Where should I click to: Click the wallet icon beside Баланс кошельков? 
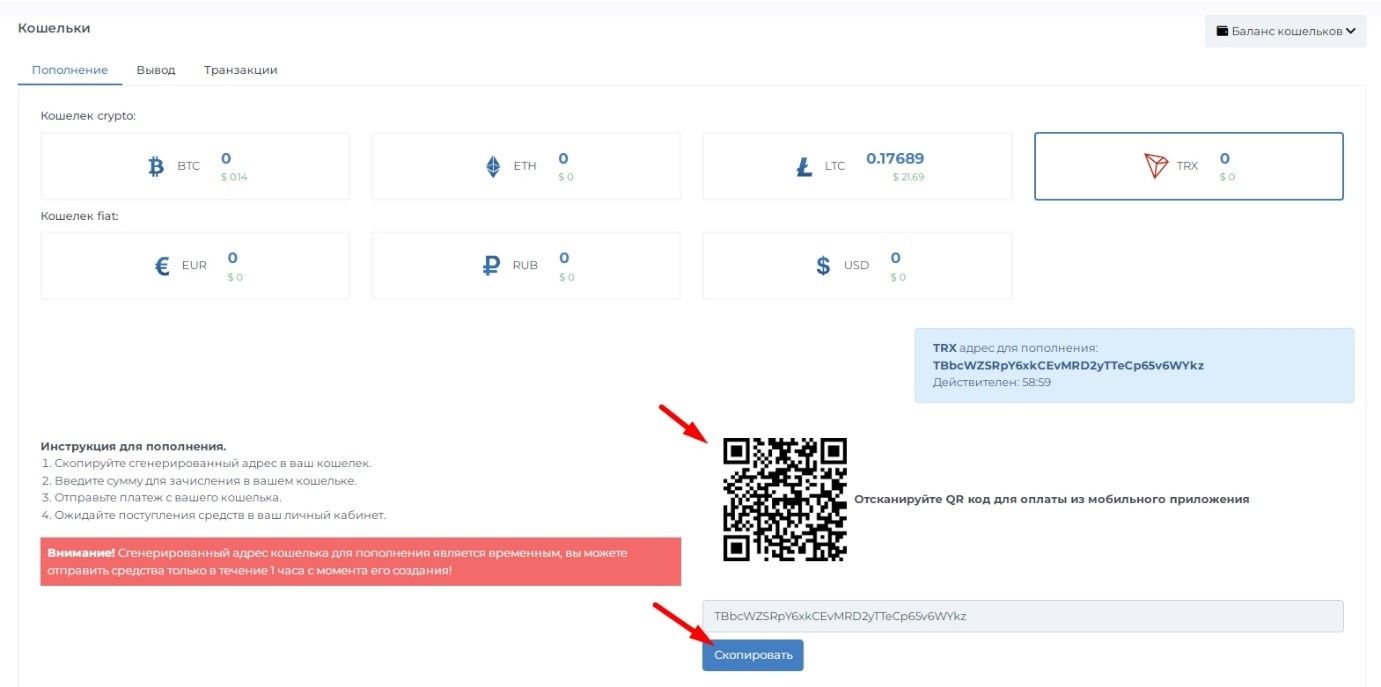click(1222, 31)
